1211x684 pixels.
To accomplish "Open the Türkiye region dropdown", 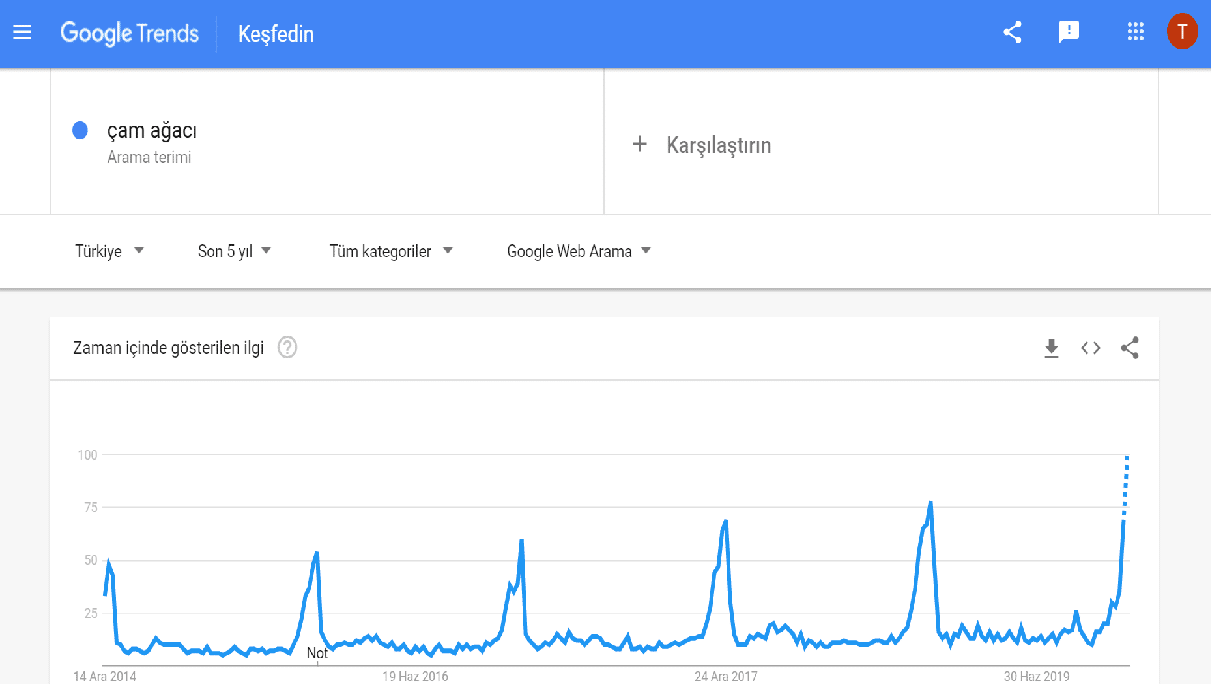I will [x=110, y=251].
